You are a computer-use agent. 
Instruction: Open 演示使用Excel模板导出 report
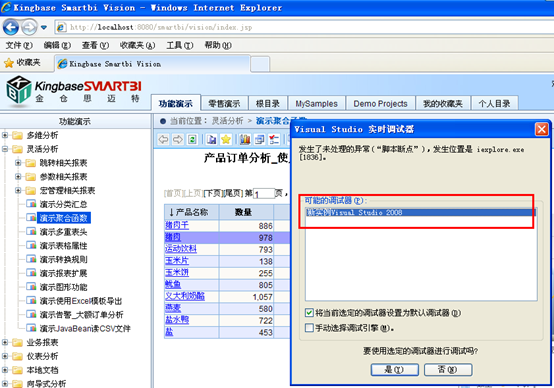coord(81,301)
